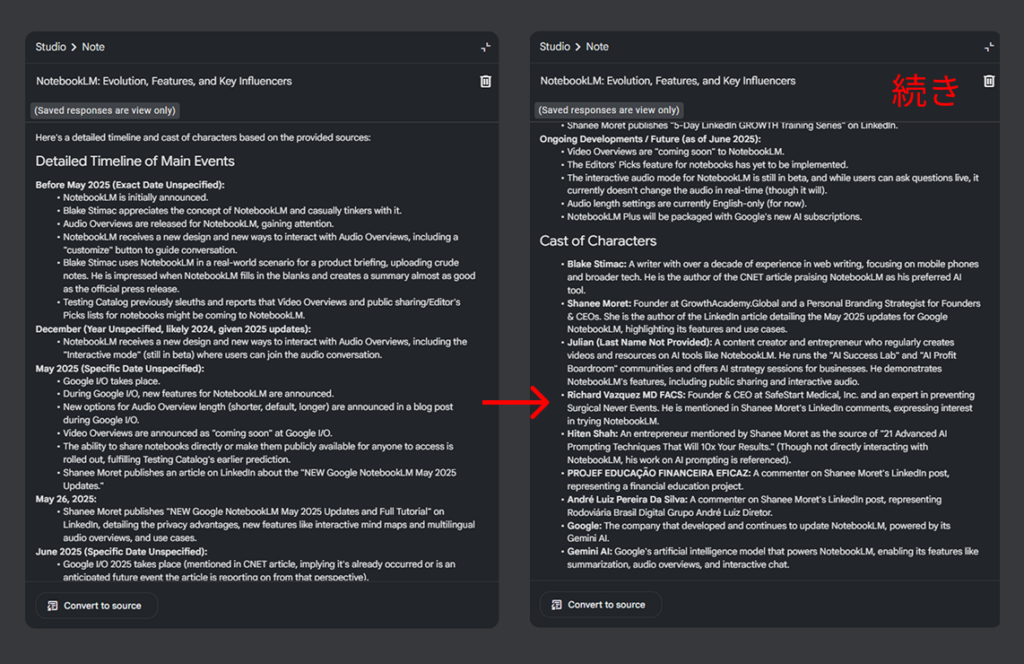Screen dimensions: 1024x664
Task: Delete the left note with the trash icon
Action: (486, 82)
